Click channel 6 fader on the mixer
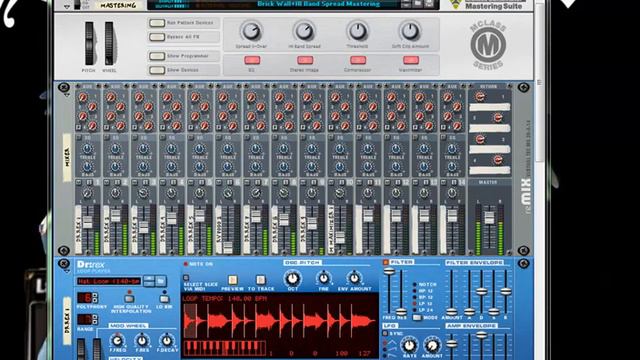Viewport: 640px width, 360px height. 228,247
